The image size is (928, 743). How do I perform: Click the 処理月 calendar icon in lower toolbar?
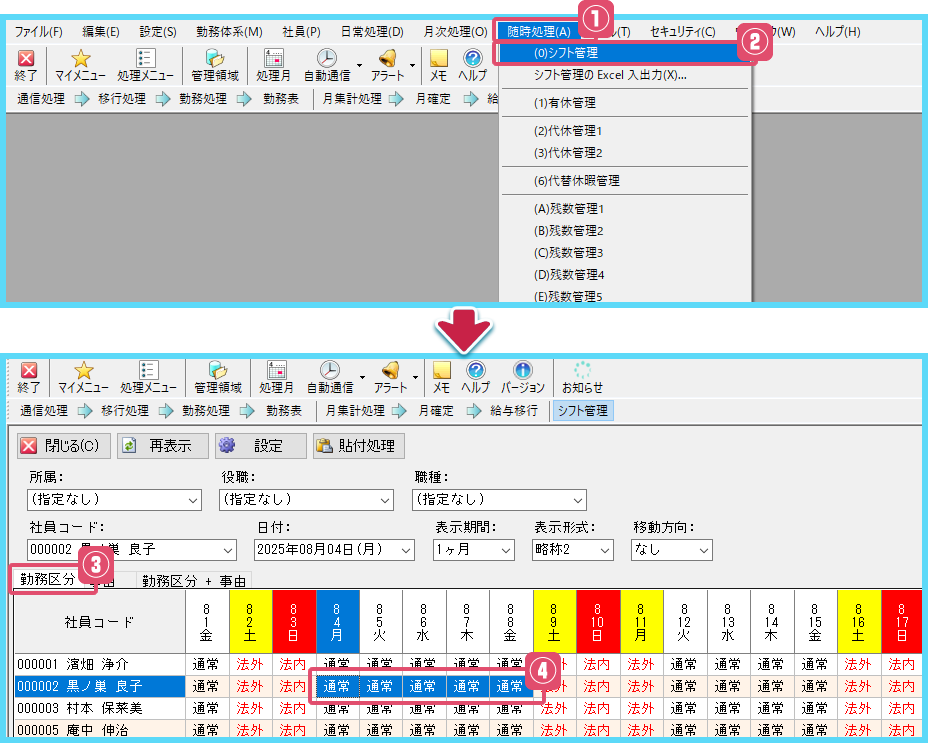click(276, 377)
